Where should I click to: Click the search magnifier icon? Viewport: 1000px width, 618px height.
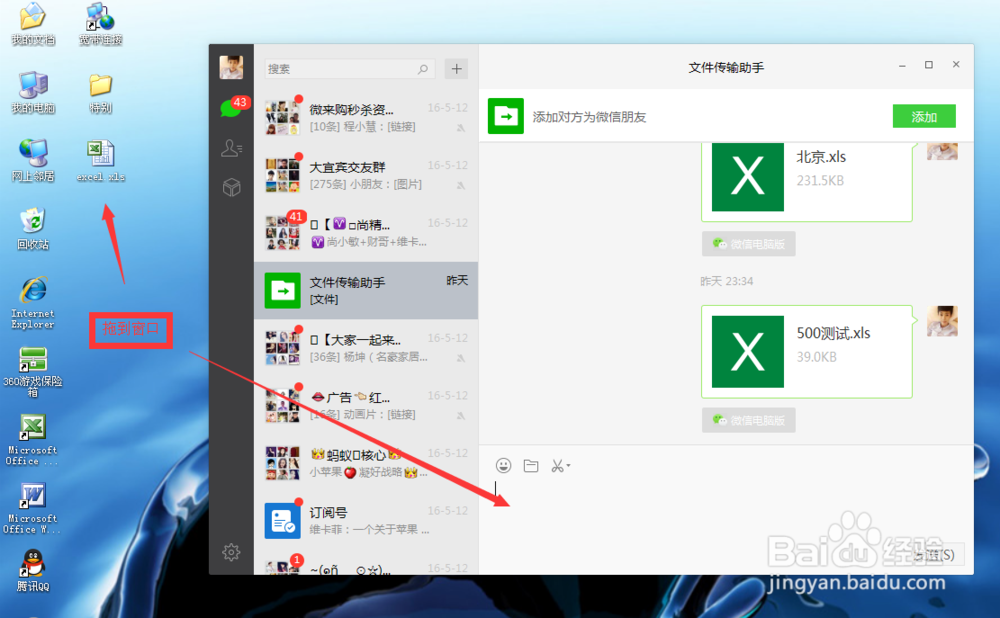pos(423,69)
